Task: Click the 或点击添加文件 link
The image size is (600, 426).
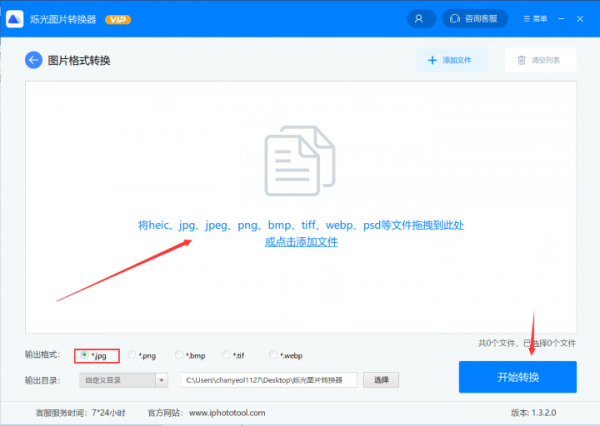Action: [301, 242]
